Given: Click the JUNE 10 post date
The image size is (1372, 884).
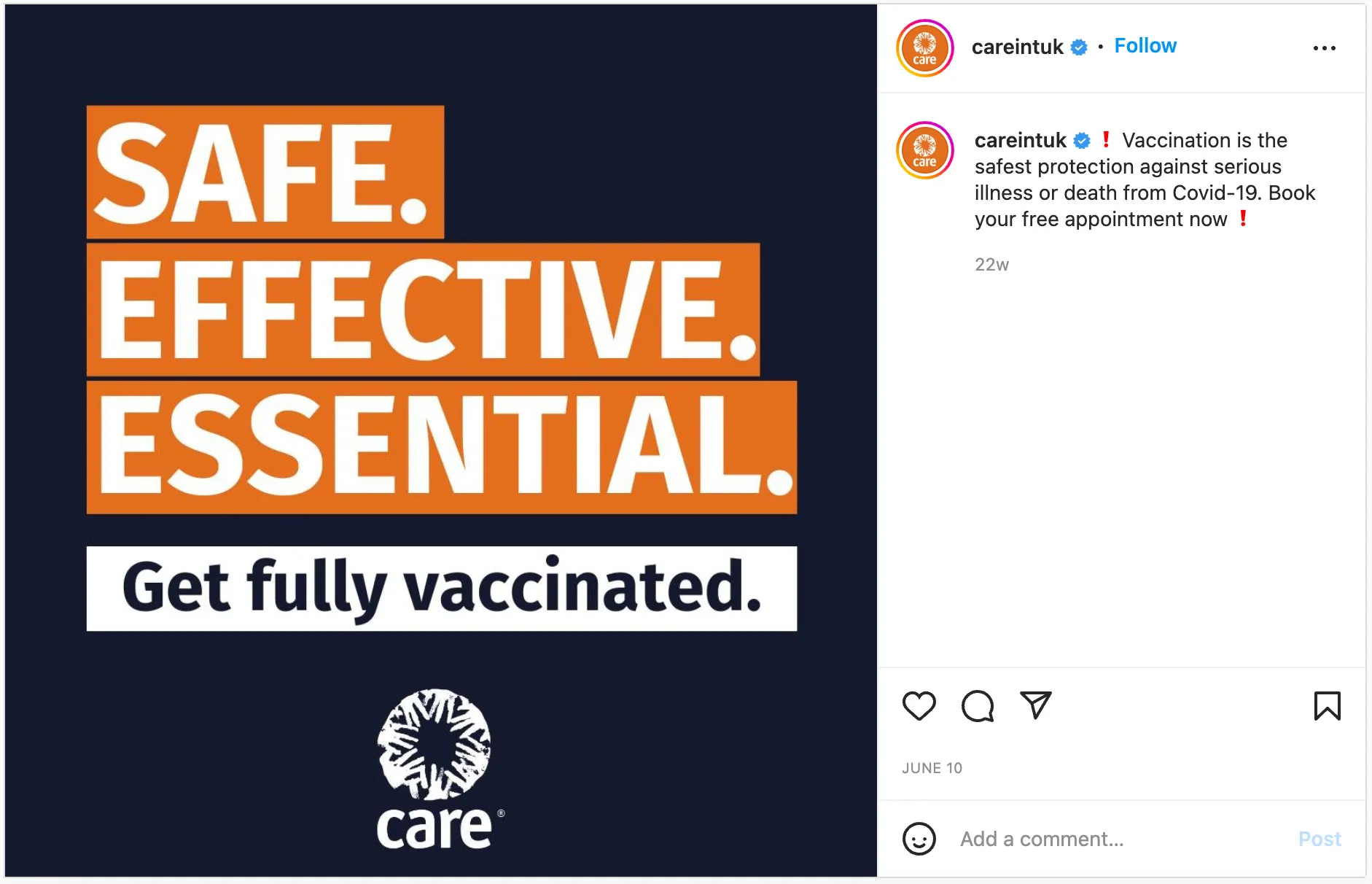Looking at the screenshot, I should point(932,768).
